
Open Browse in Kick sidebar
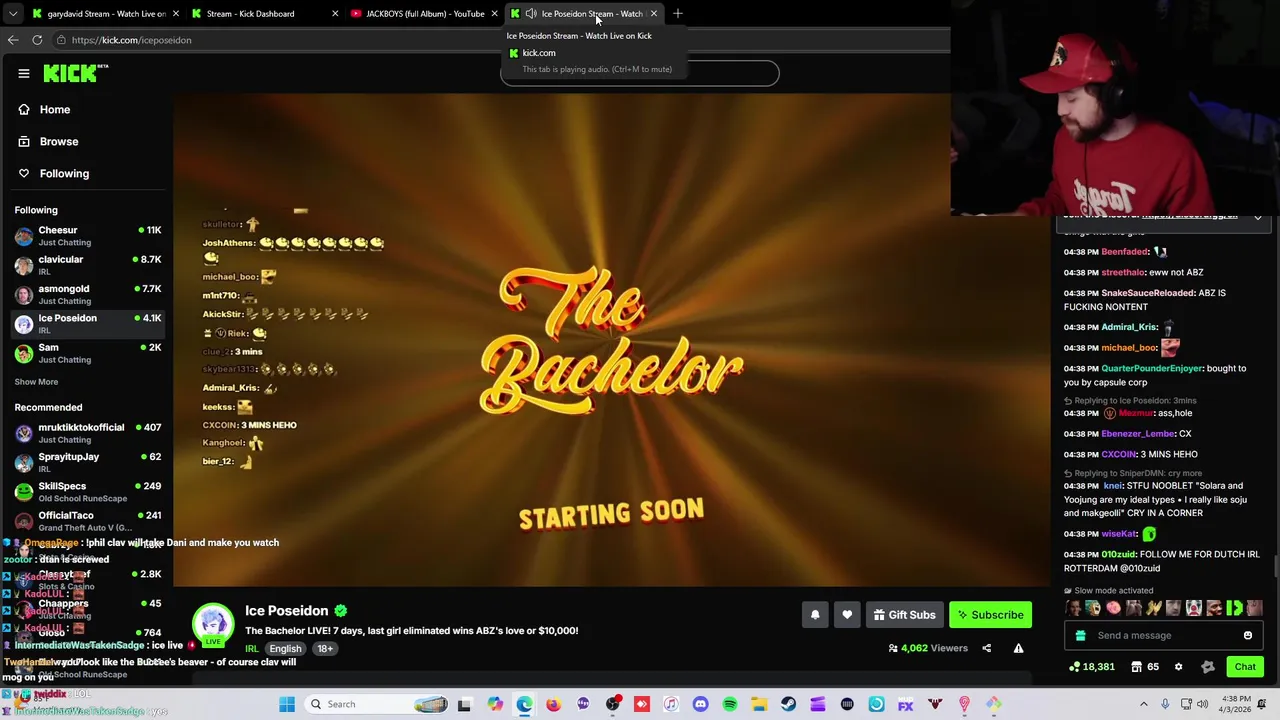point(59,141)
